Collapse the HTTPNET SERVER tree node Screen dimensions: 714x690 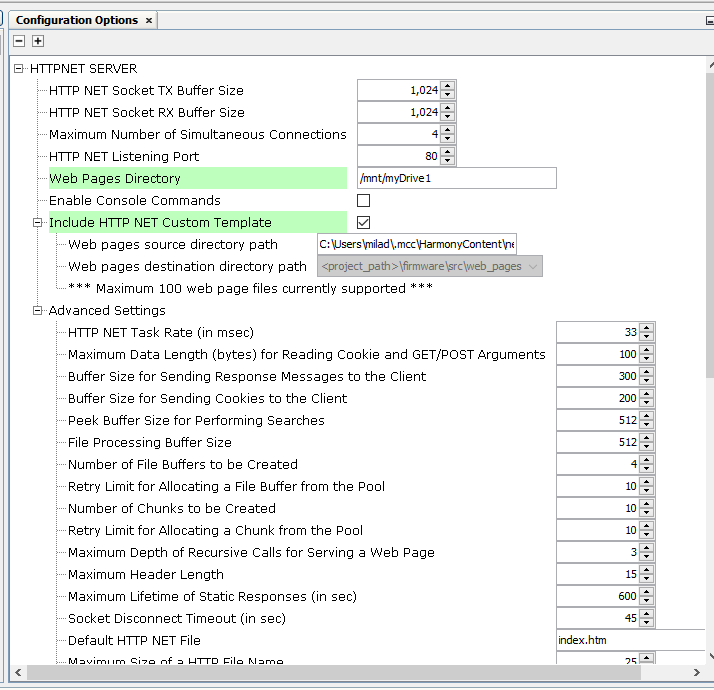click(x=19, y=69)
